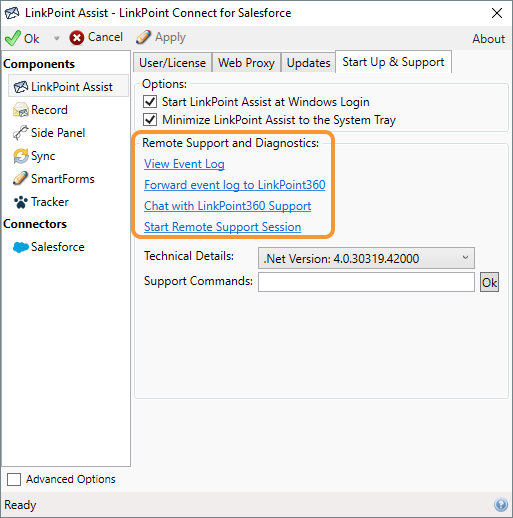Image resolution: width=513 pixels, height=518 pixels.
Task: Click the help question mark icon in status bar
Action: click(x=501, y=505)
